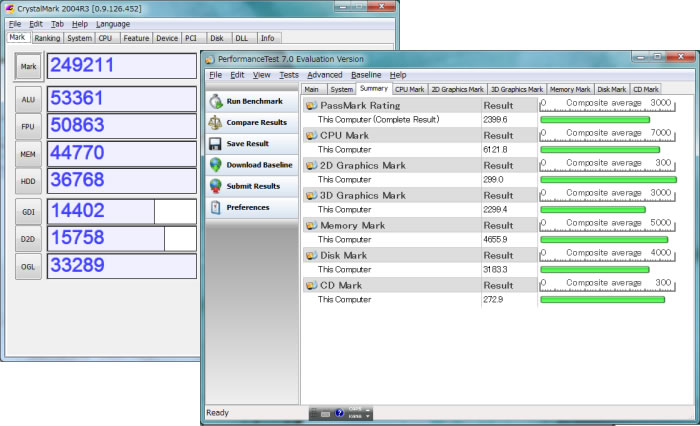The height and width of the screenshot is (426, 700).
Task: Open Baseline menu in PerformanceTest
Action: tap(366, 75)
